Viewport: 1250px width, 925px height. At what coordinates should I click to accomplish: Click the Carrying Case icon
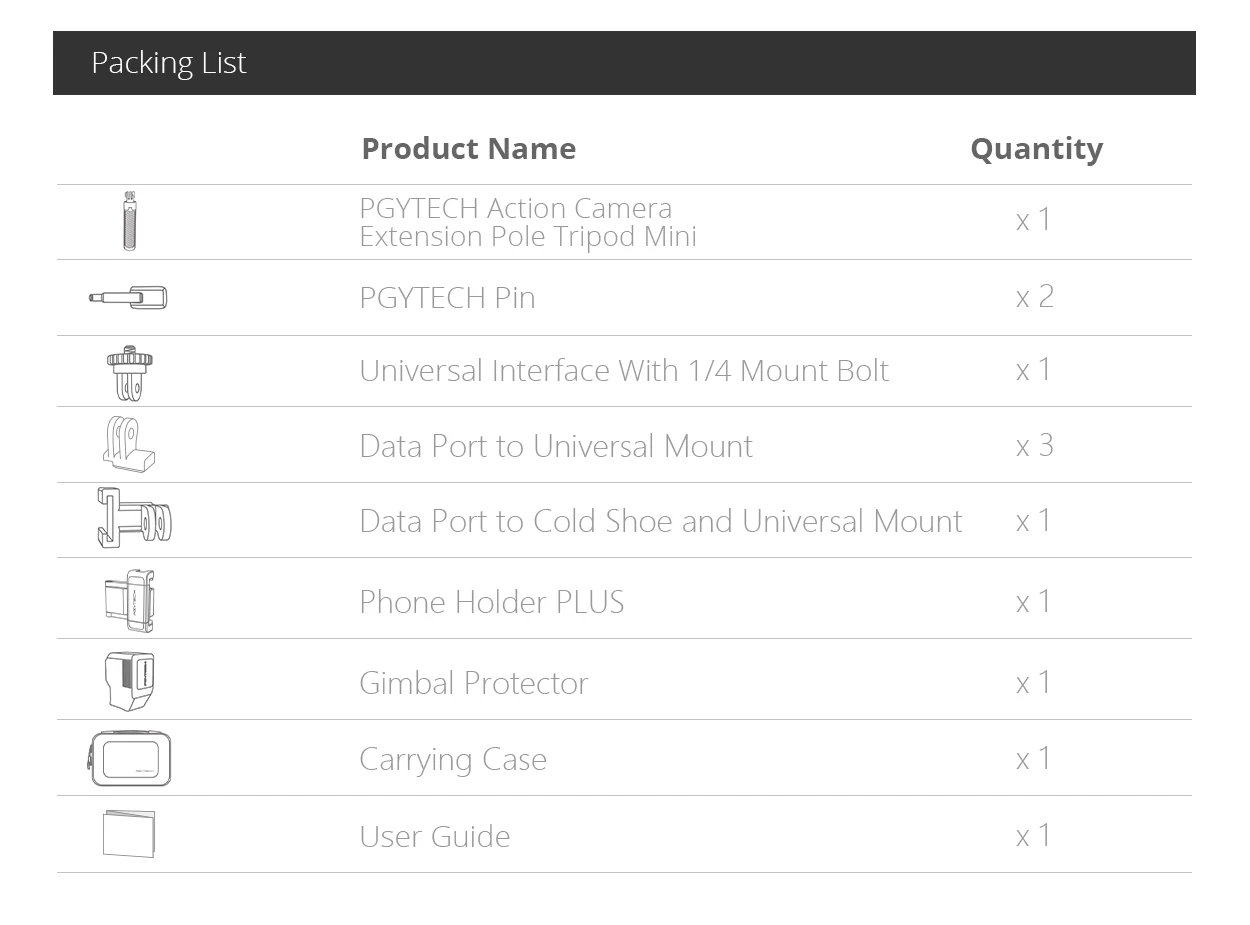(130, 758)
